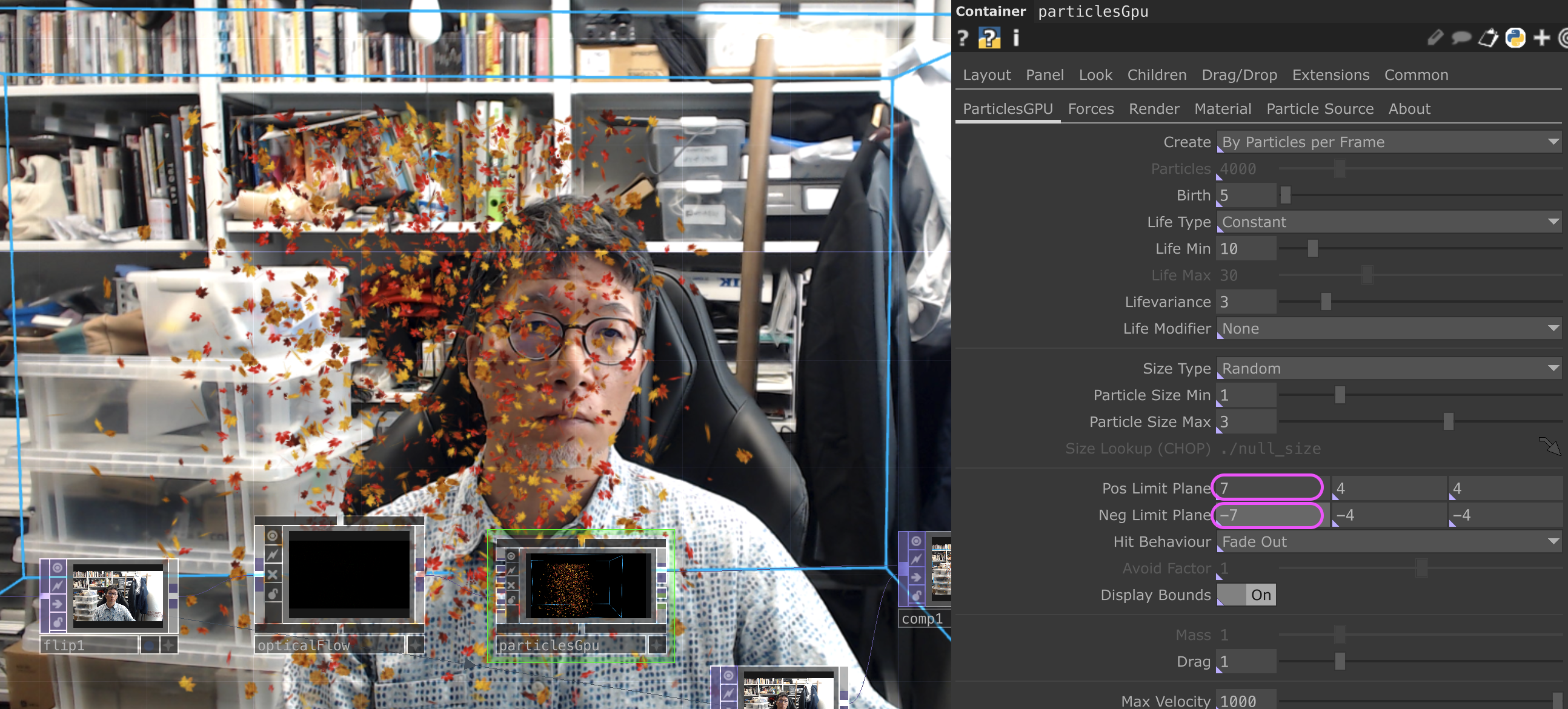Click the Birth value input field
The image size is (1568, 709).
point(1246,196)
